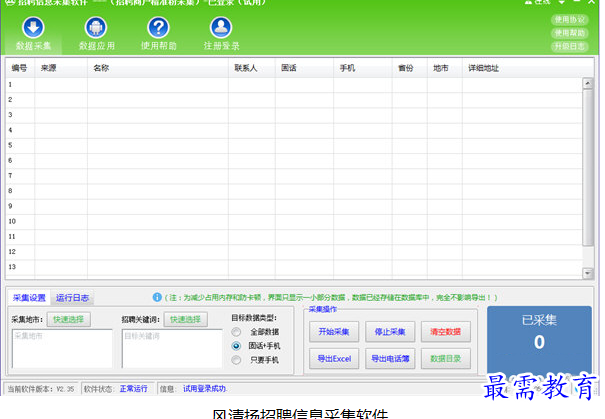The width and height of the screenshot is (605, 419).
Task: Click the blue info icon before the note
Action: [x=157, y=297]
